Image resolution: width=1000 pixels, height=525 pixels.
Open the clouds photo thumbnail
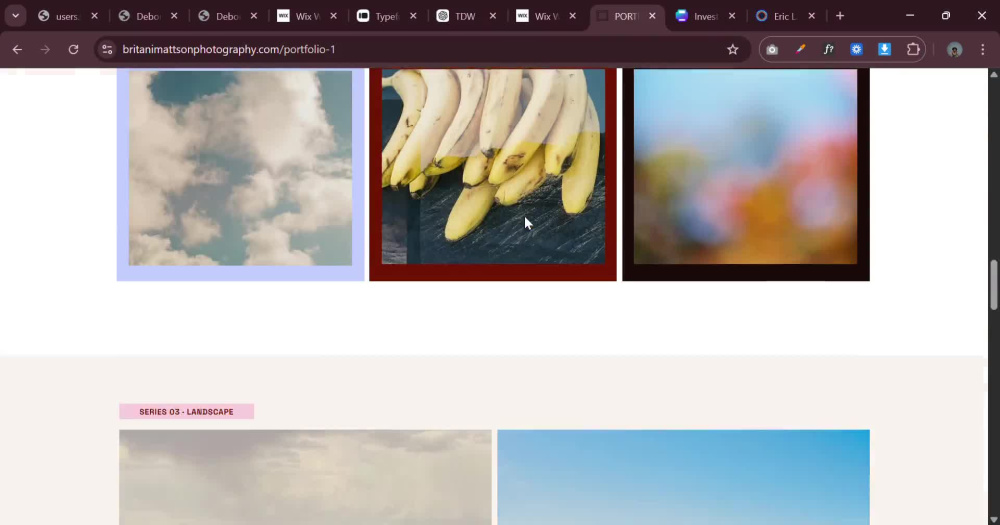[240, 168]
